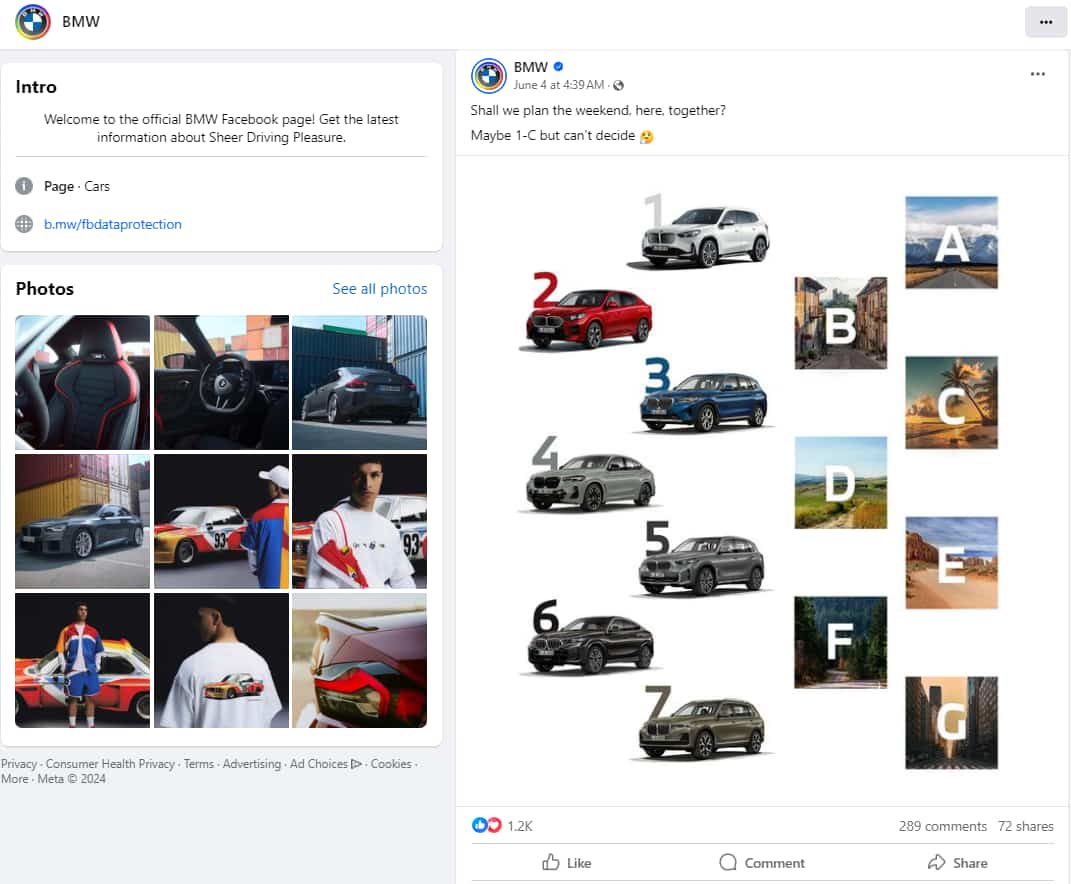Click the Cookies footer link
The image size is (1071, 884).
[x=390, y=763]
